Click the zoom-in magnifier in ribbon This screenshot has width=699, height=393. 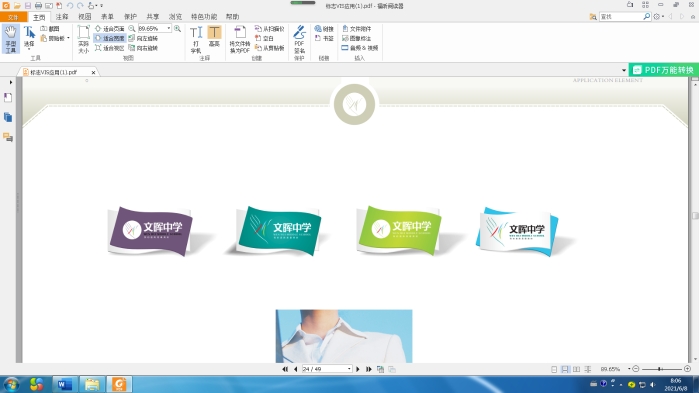[177, 29]
